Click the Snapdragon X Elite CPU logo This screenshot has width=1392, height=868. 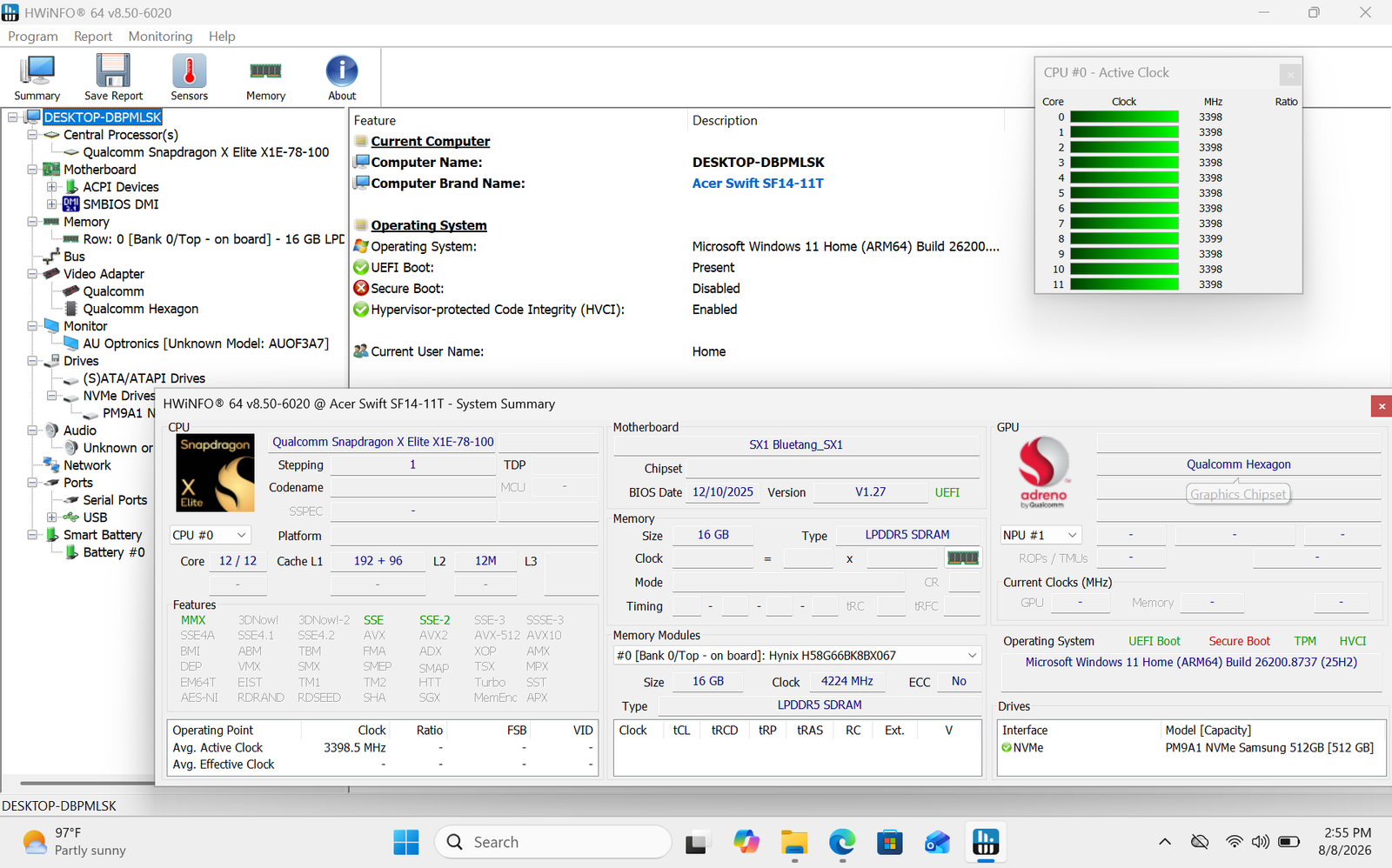tap(215, 472)
